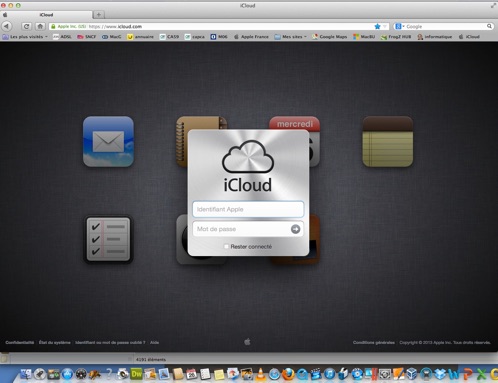Check the Rester connecté checkbox

[226, 246]
